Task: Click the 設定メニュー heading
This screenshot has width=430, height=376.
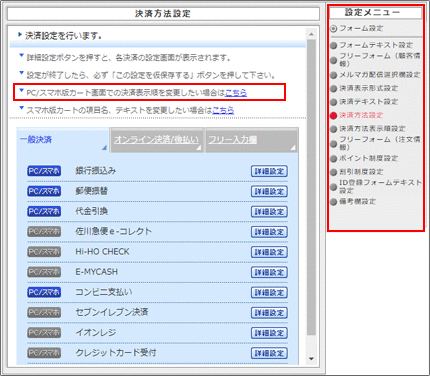Action: (x=372, y=12)
